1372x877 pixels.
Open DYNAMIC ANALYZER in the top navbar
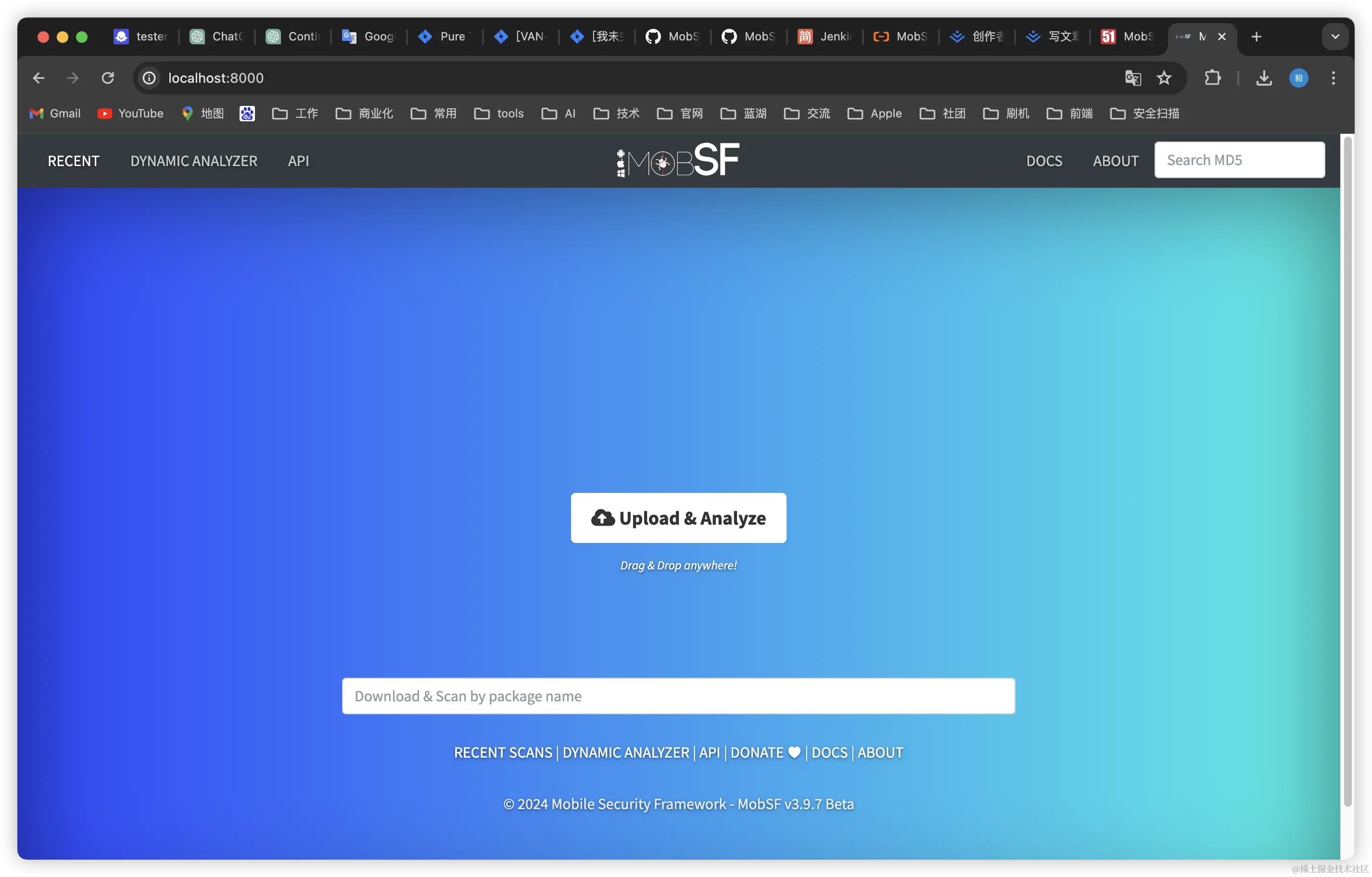pos(194,161)
